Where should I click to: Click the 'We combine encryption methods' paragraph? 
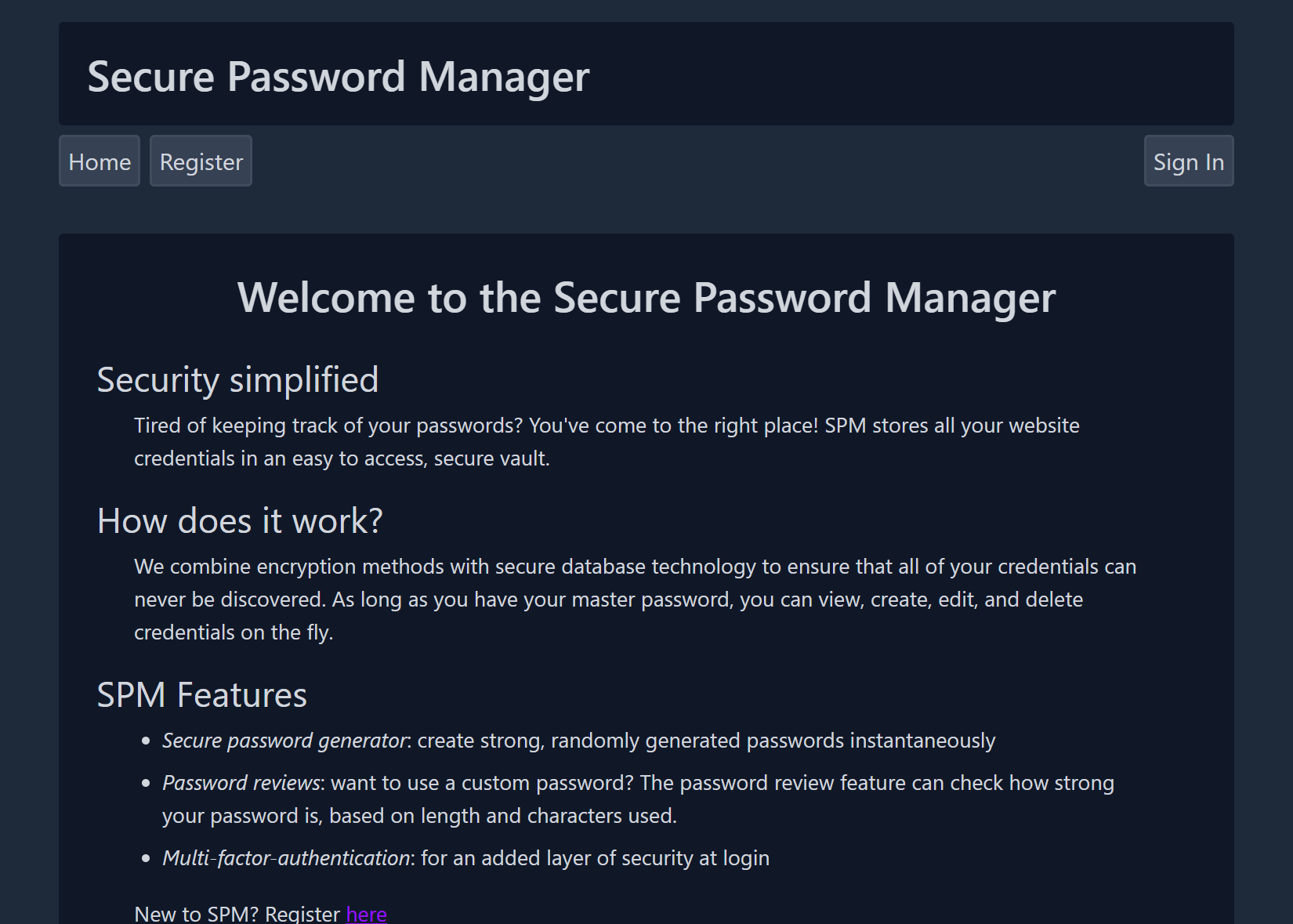[x=635, y=600]
